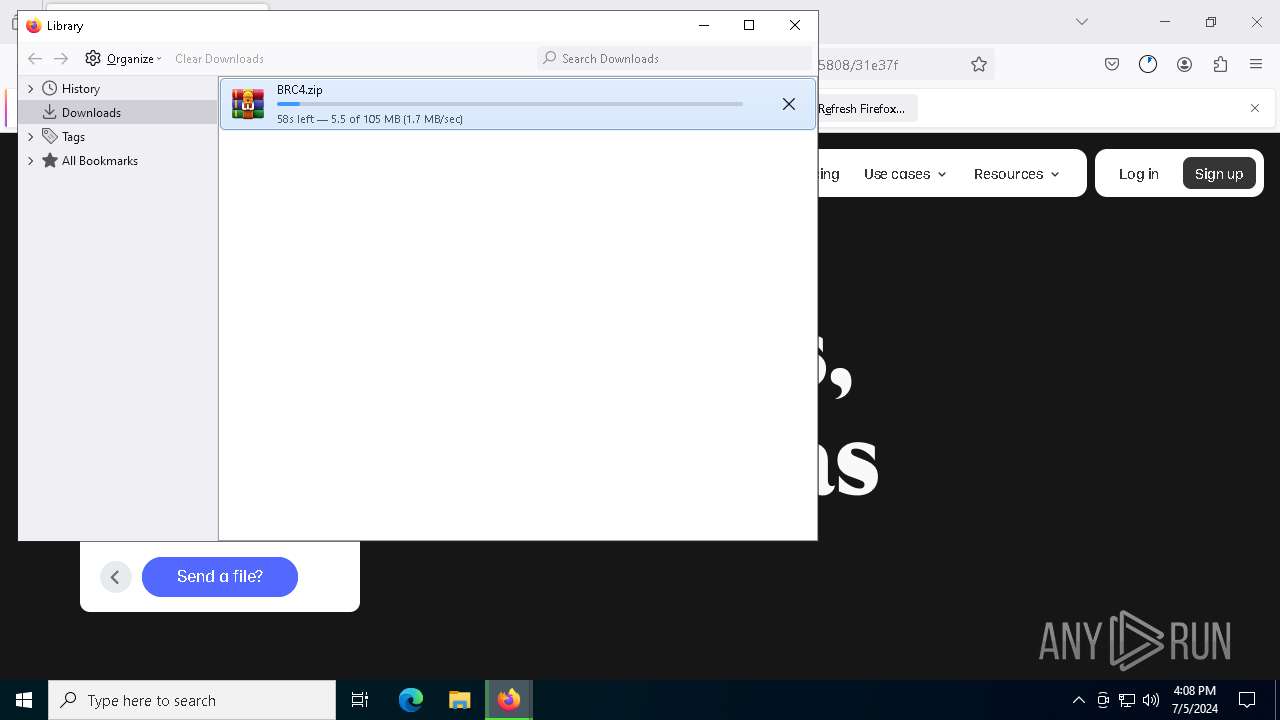
Task: Select Downloads in Library sidebar
Action: 91,113
